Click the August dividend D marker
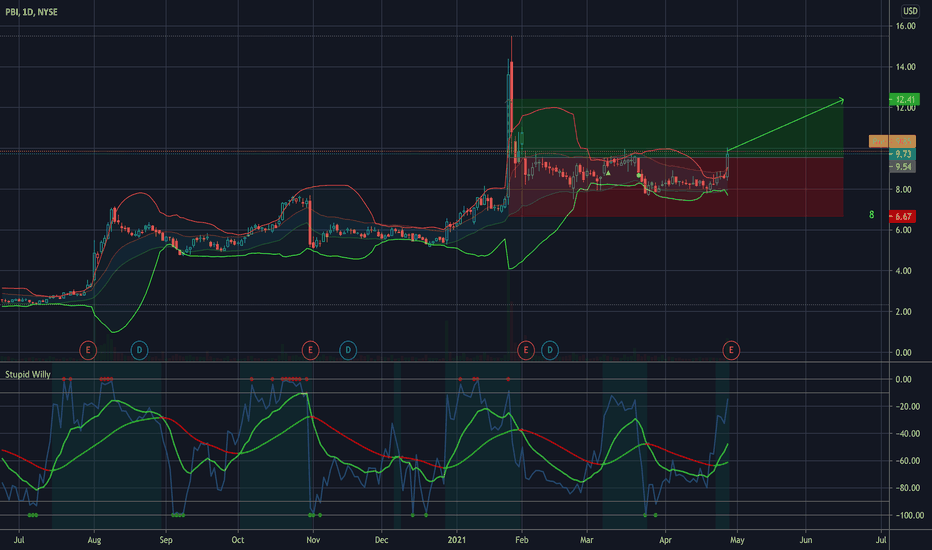932x550 pixels. (139, 350)
